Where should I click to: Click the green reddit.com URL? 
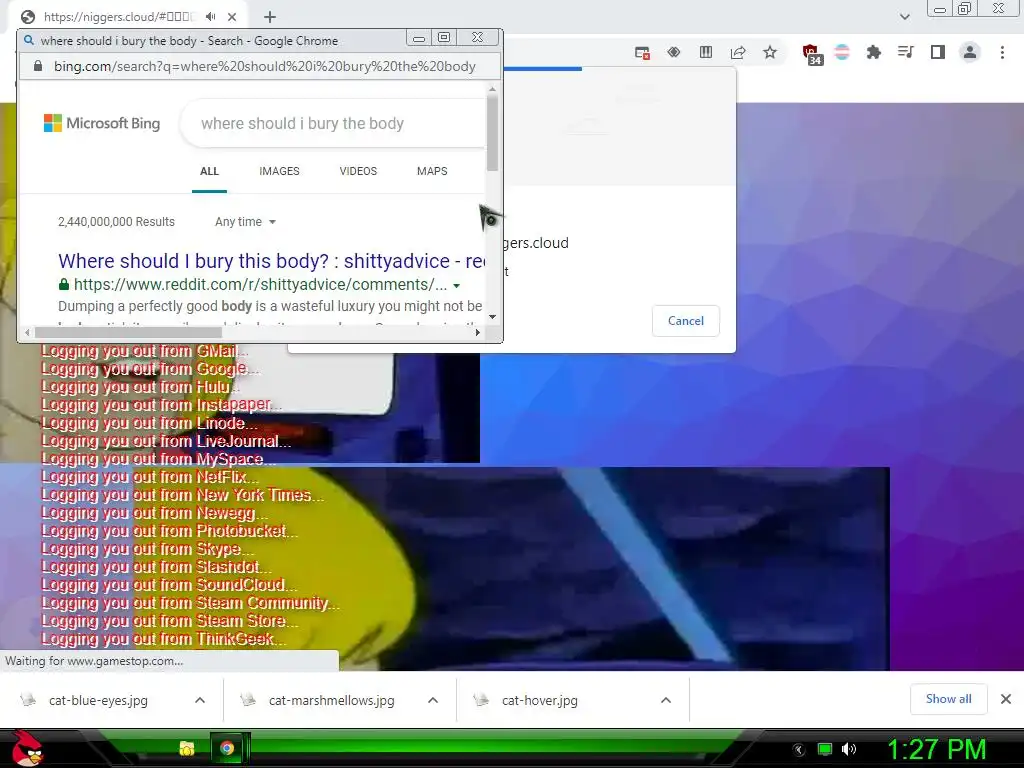(x=261, y=285)
